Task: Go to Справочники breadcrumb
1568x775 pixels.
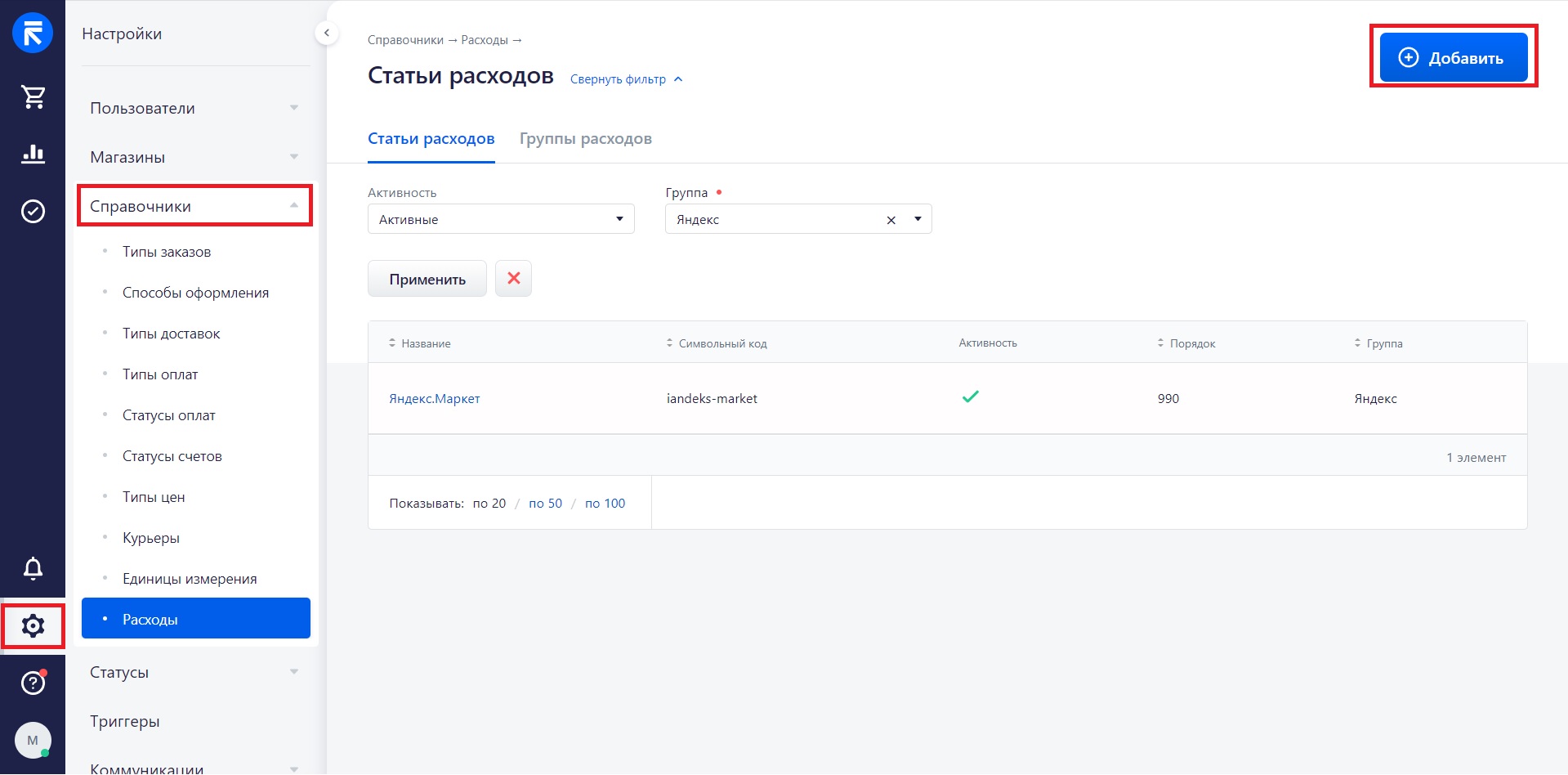Action: point(405,40)
